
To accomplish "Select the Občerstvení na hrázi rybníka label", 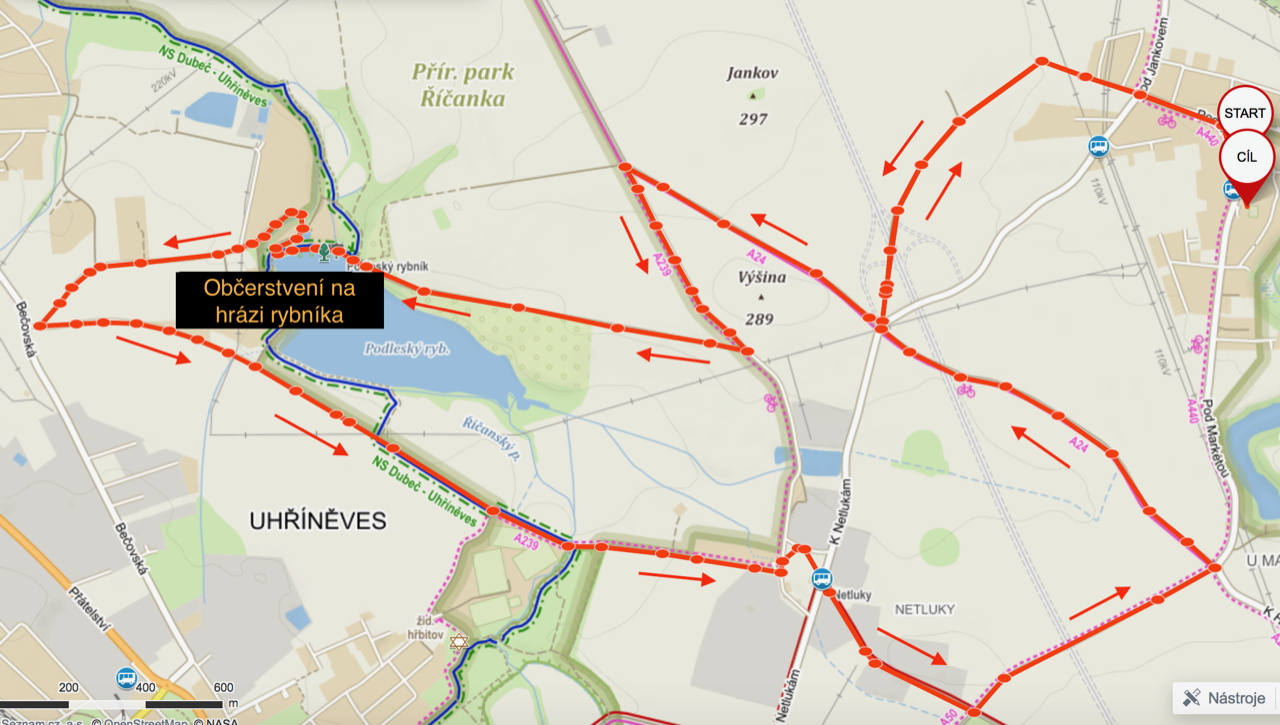I will (280, 300).
